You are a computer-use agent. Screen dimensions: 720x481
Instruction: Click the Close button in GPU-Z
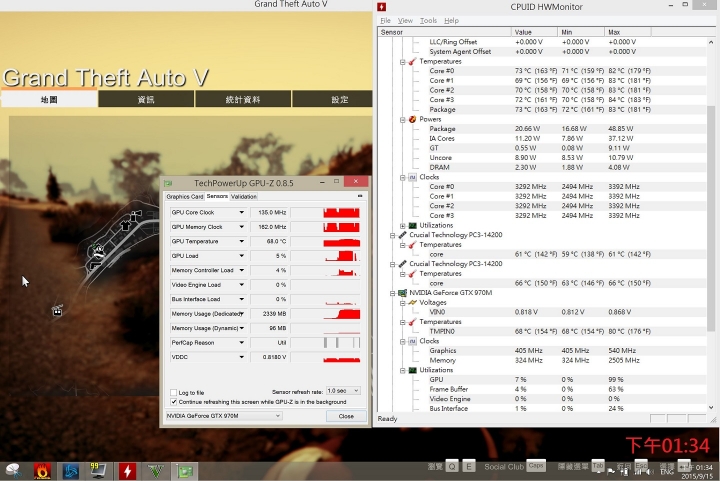[346, 416]
